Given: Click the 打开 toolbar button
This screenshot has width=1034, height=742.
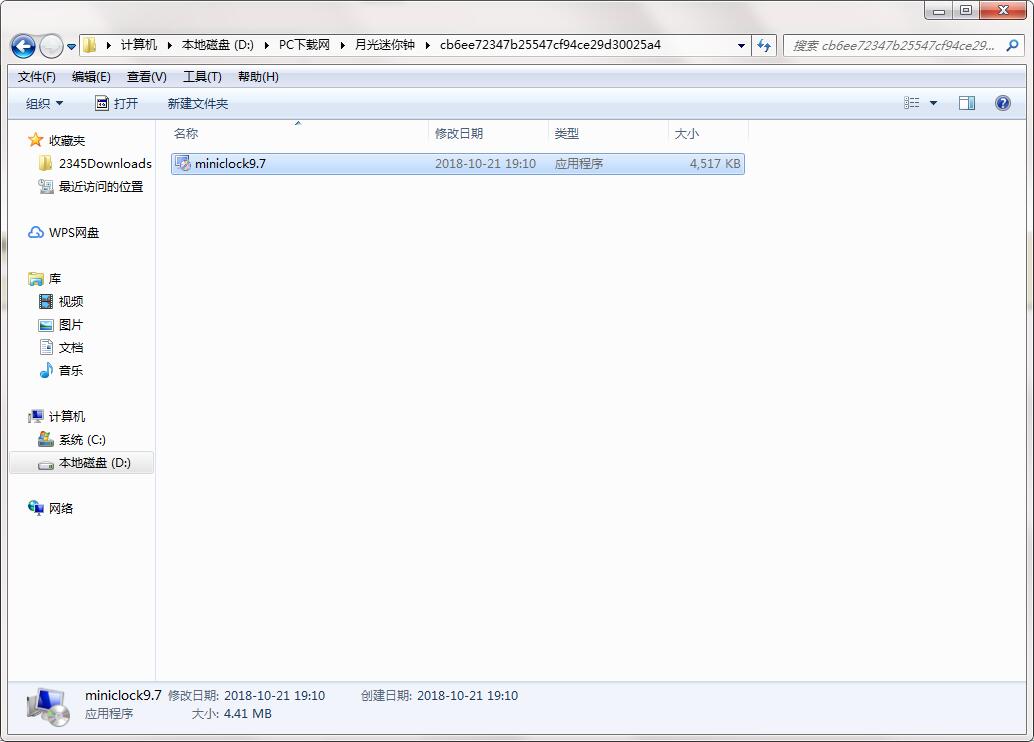Looking at the screenshot, I should pyautogui.click(x=117, y=104).
